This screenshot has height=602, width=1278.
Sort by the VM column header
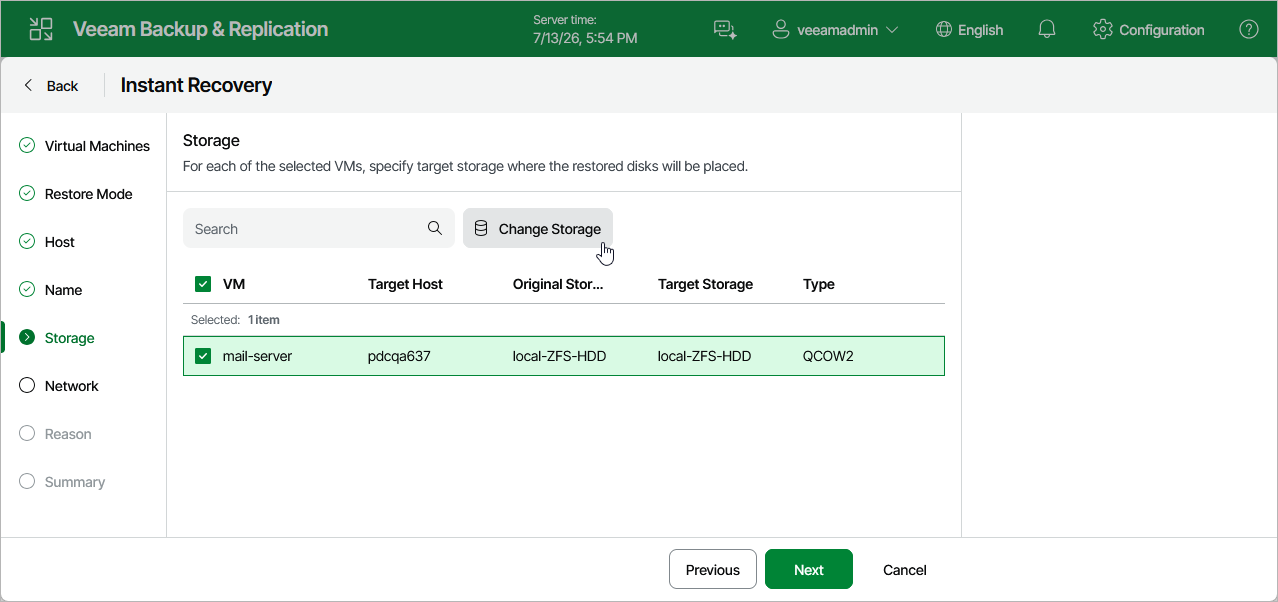234,284
